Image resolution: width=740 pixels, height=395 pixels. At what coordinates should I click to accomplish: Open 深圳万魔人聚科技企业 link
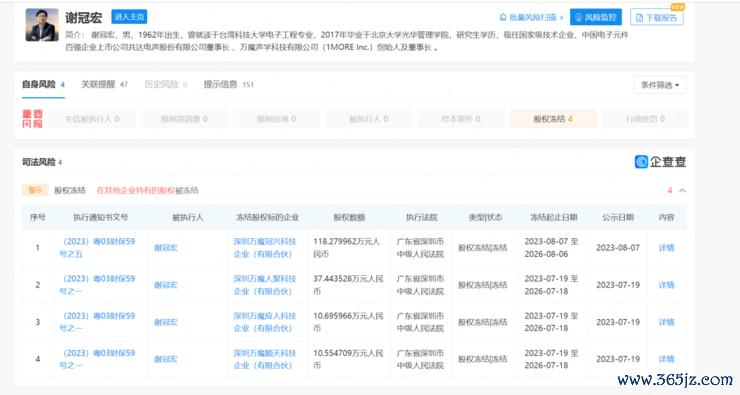pyautogui.click(x=265, y=285)
